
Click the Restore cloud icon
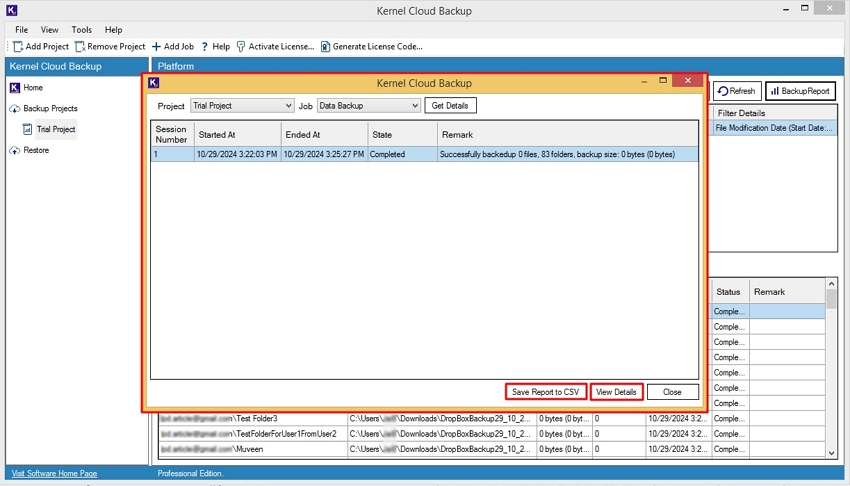15,150
